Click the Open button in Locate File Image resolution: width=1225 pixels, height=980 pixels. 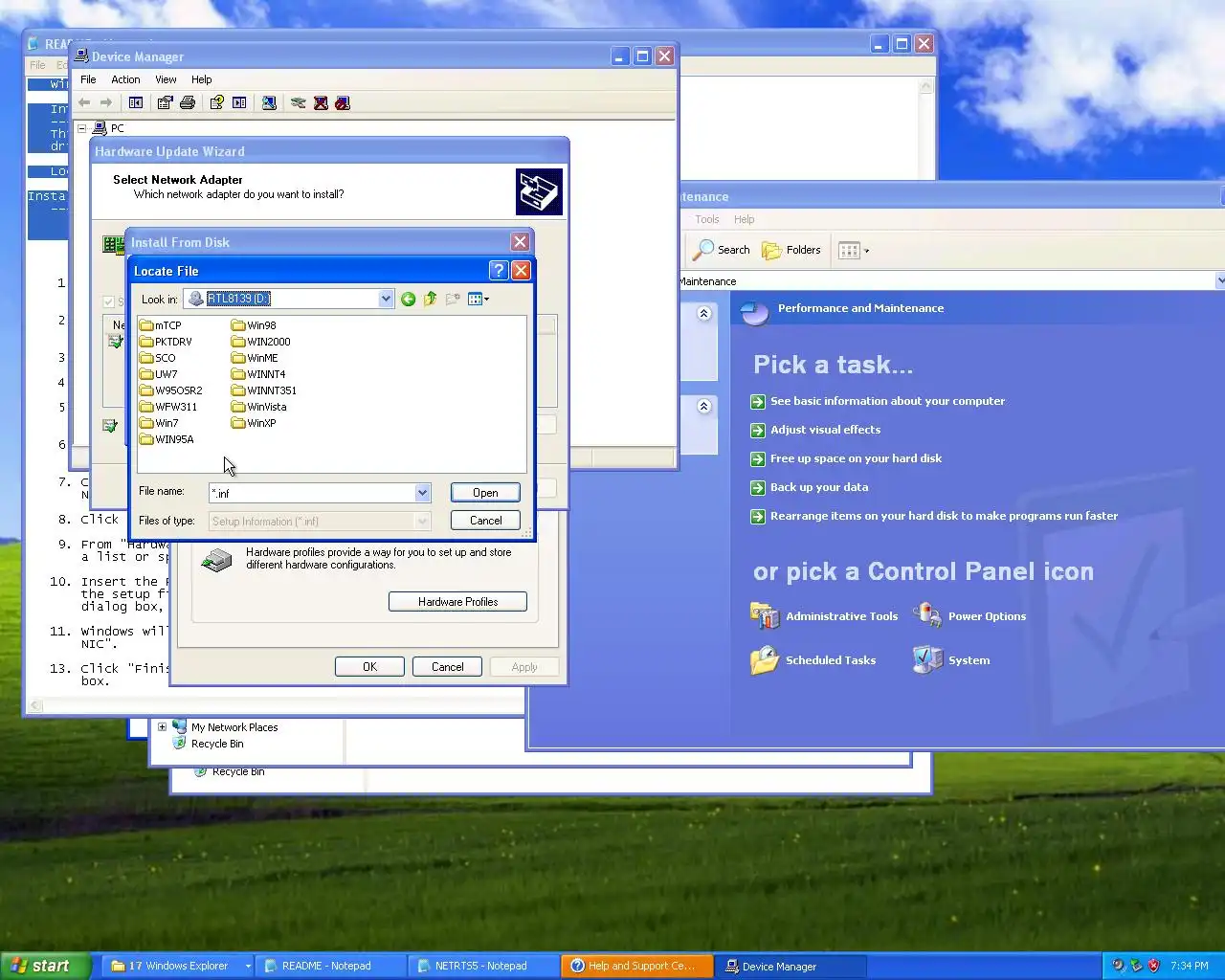point(485,493)
